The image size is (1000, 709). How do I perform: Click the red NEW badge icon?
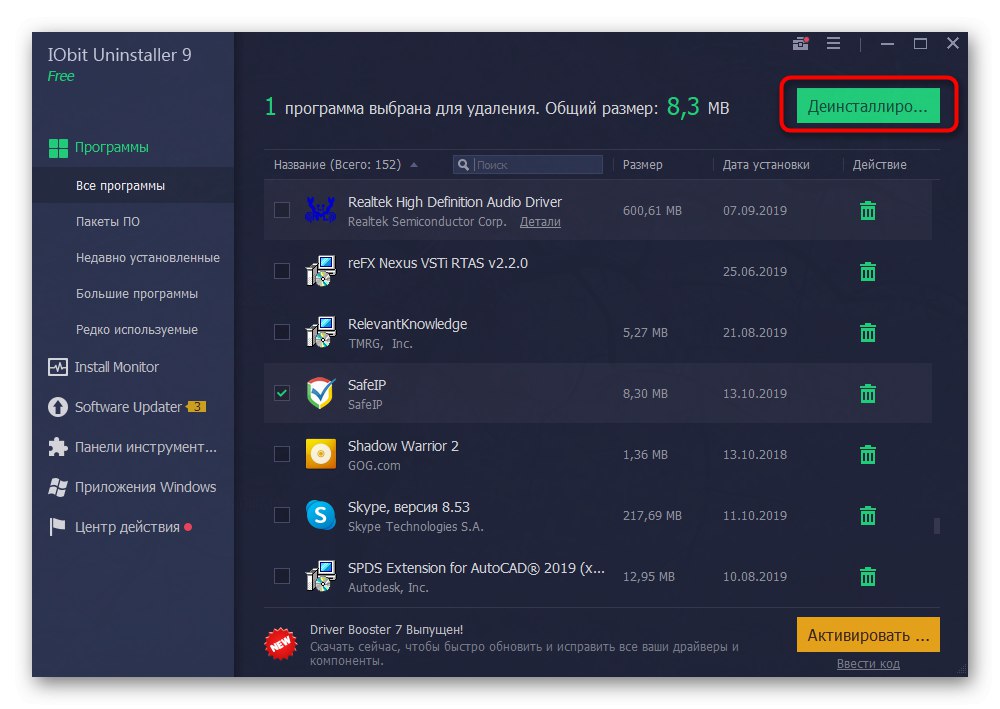click(281, 645)
